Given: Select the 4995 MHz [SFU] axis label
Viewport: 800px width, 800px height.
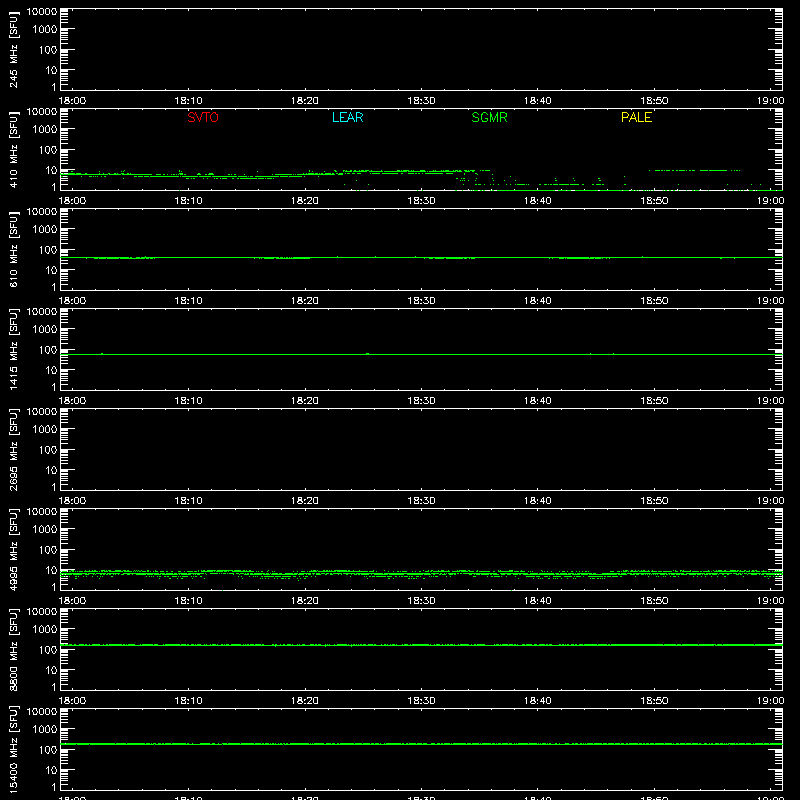Looking at the screenshot, I should tap(13, 549).
